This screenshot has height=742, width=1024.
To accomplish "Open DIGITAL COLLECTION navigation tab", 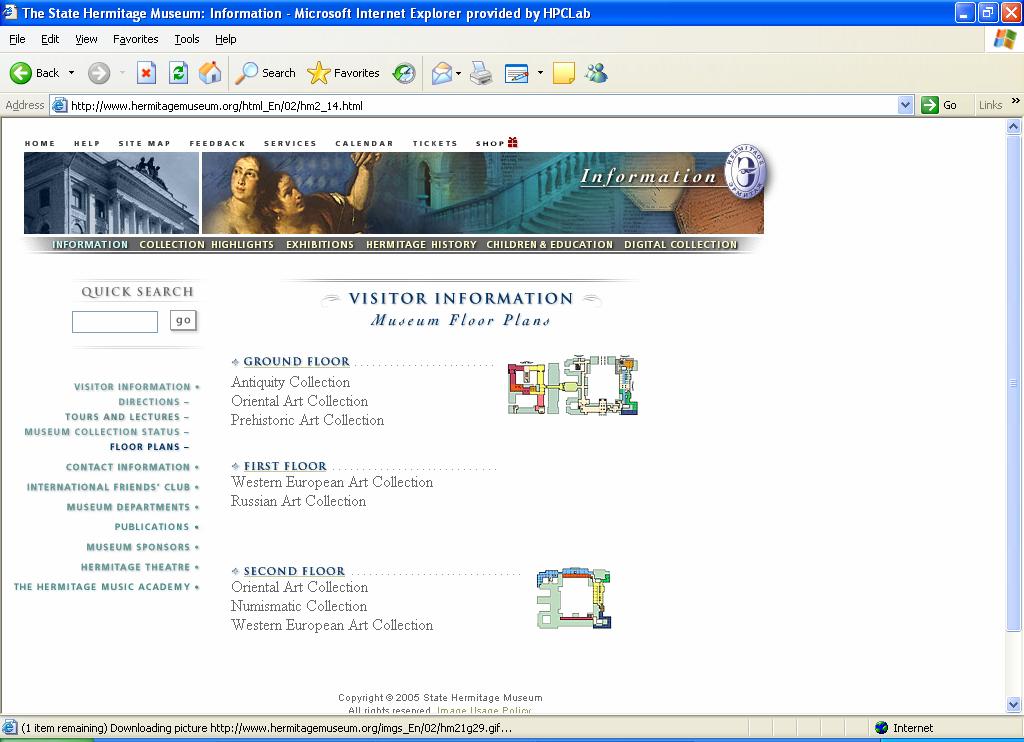I will (x=680, y=244).
